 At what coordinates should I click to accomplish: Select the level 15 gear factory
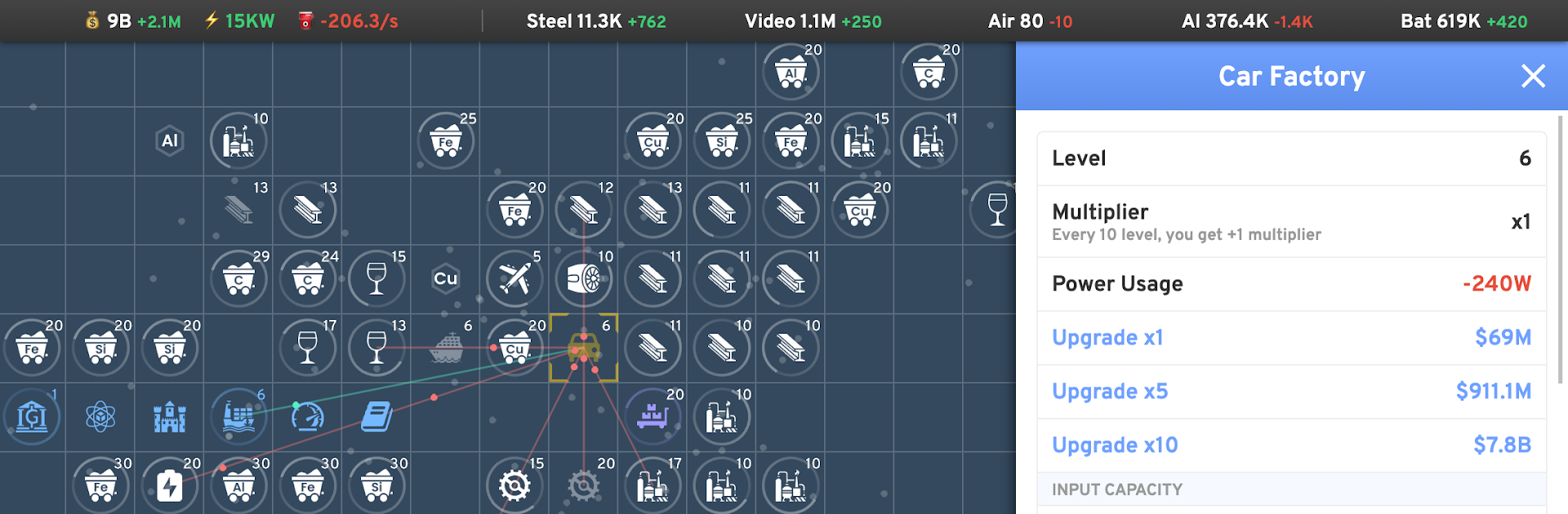tap(514, 486)
